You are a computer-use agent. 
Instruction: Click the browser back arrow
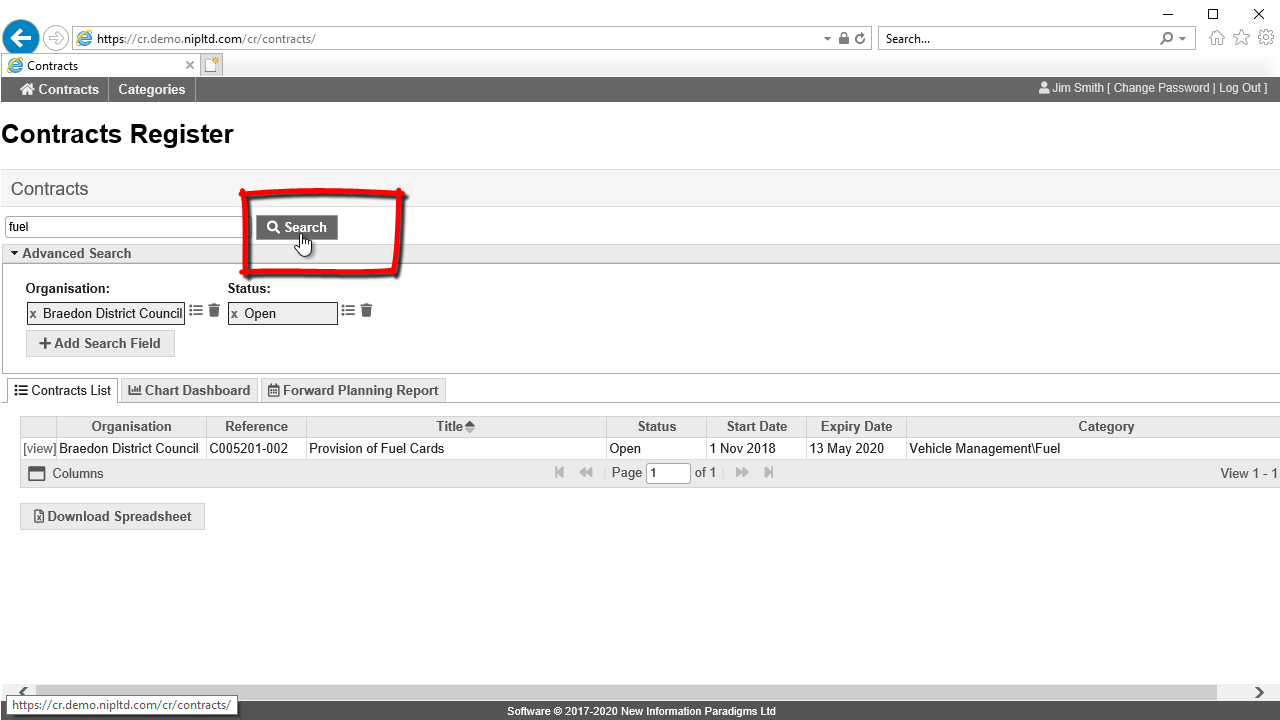point(21,39)
